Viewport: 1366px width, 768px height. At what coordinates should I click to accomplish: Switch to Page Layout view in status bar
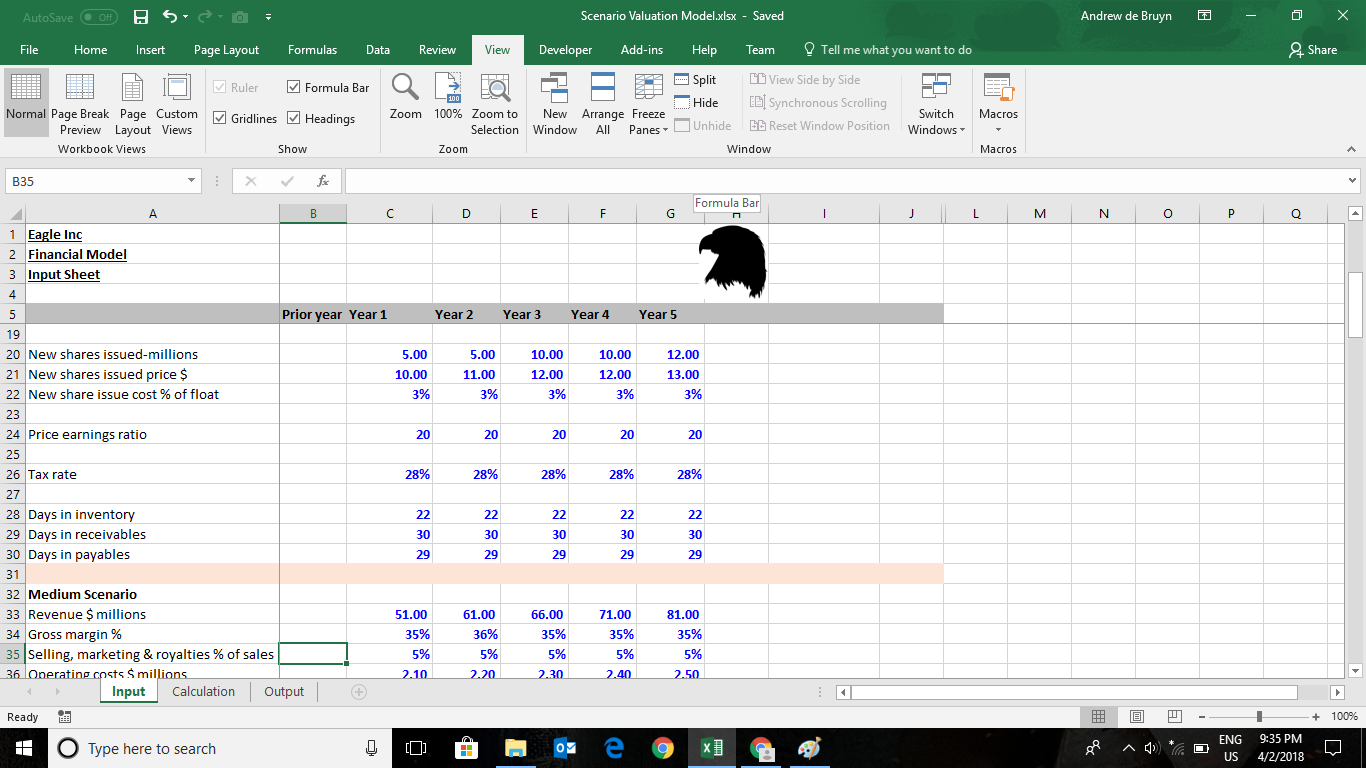(x=1136, y=717)
